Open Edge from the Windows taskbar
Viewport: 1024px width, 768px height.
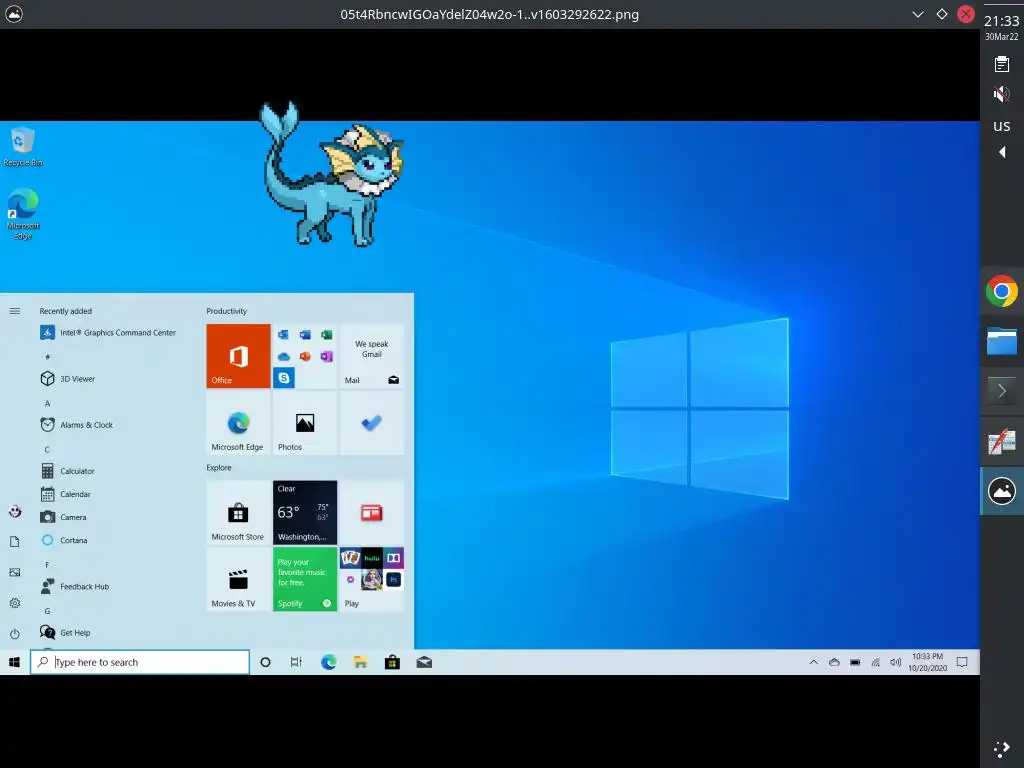click(x=328, y=662)
